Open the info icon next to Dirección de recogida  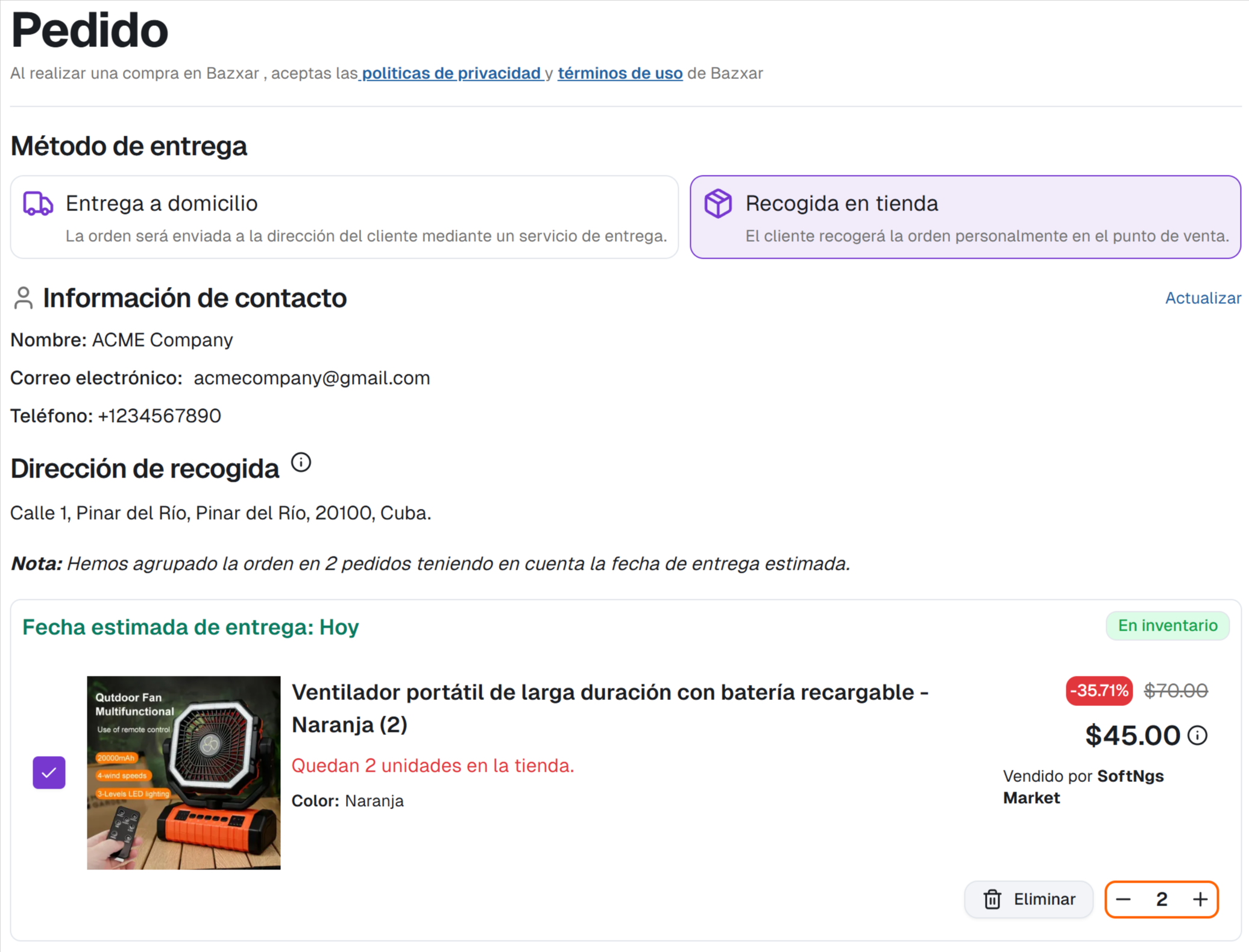click(301, 462)
